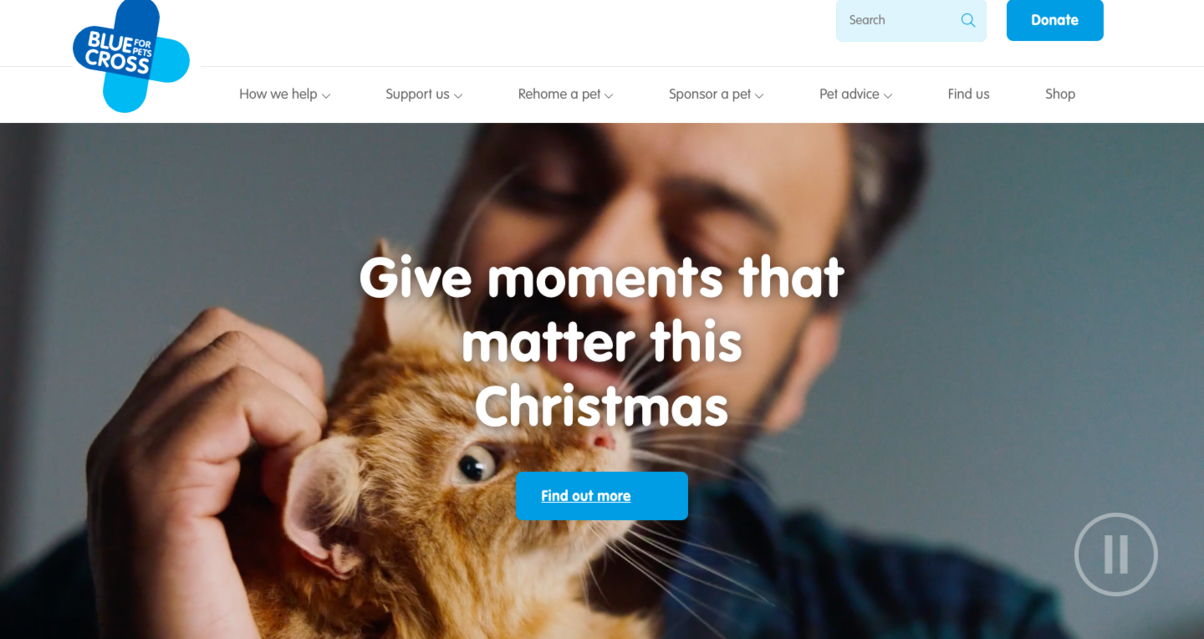Expand the How we help chevron
1204x639 pixels.
(x=326, y=96)
